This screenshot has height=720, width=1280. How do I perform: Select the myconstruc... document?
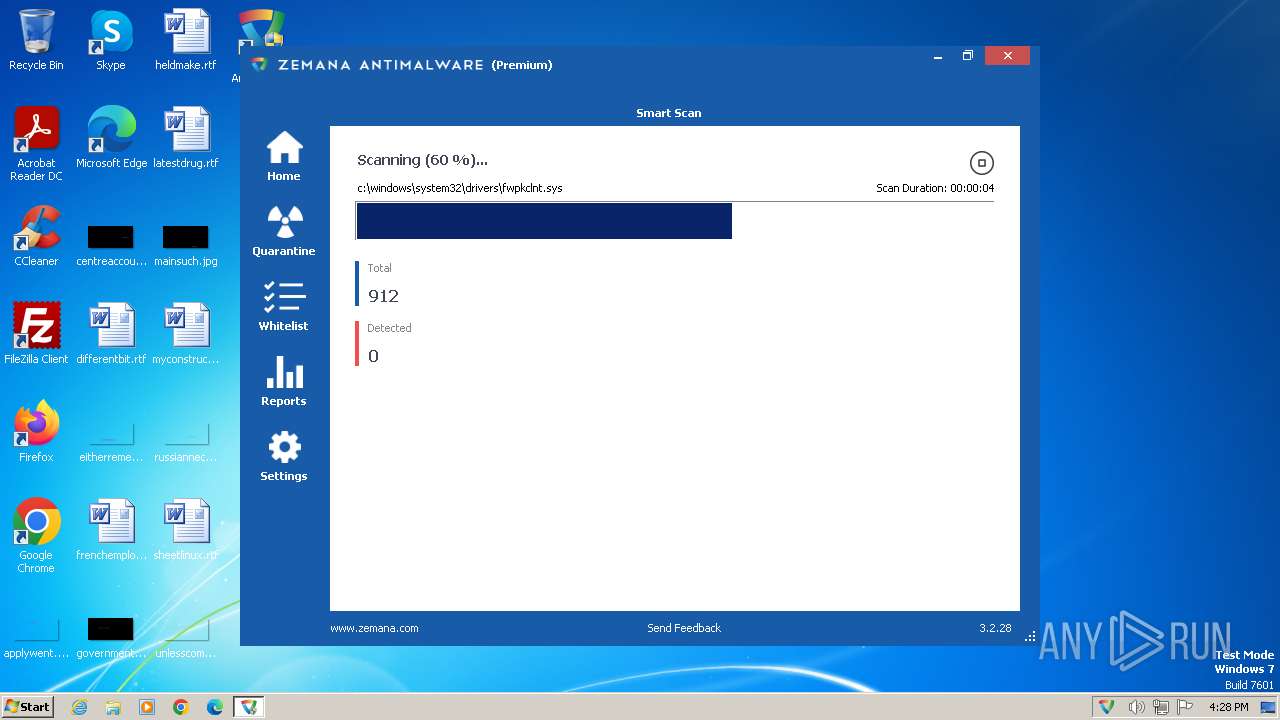[186, 333]
